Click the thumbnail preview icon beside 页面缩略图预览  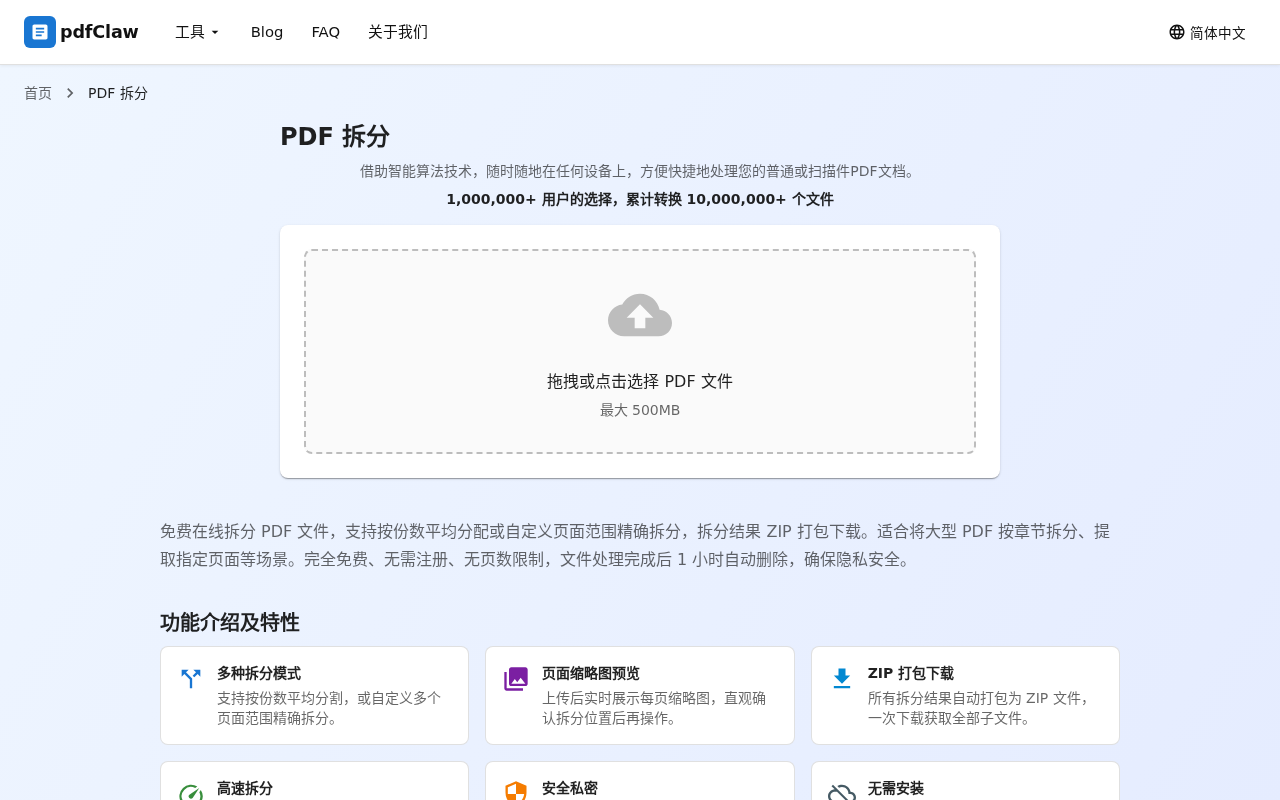click(516, 678)
